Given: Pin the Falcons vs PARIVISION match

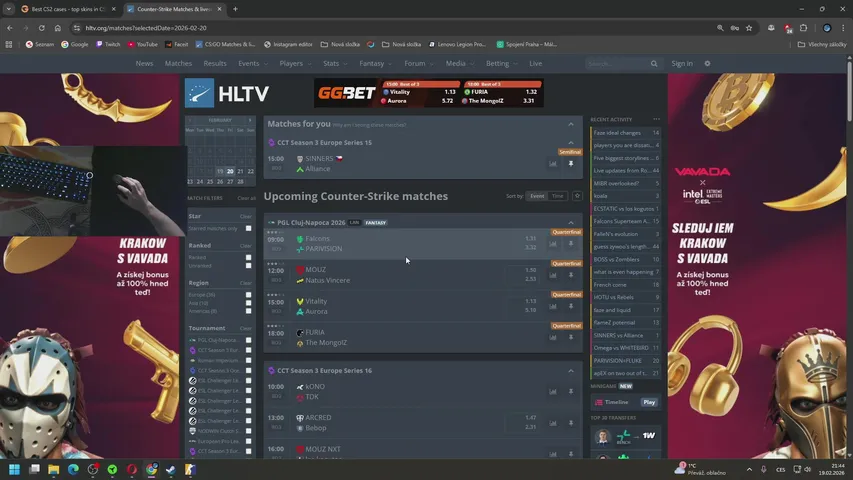Looking at the screenshot, I should point(571,244).
